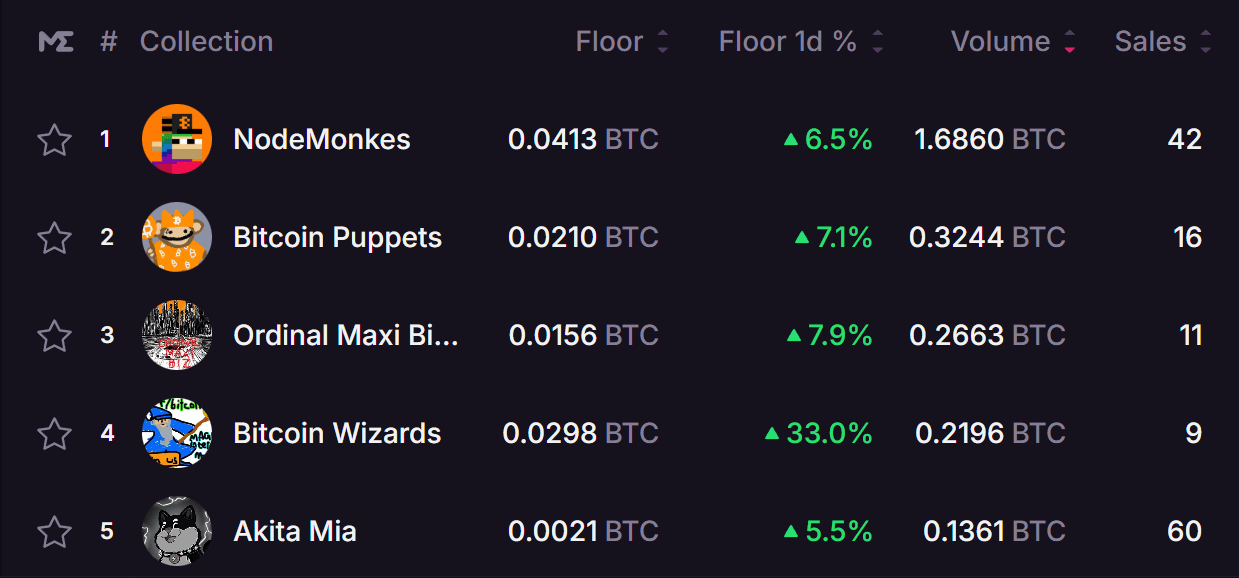
Task: Click the Bitcoin Wizards collection avatar
Action: click(x=177, y=433)
